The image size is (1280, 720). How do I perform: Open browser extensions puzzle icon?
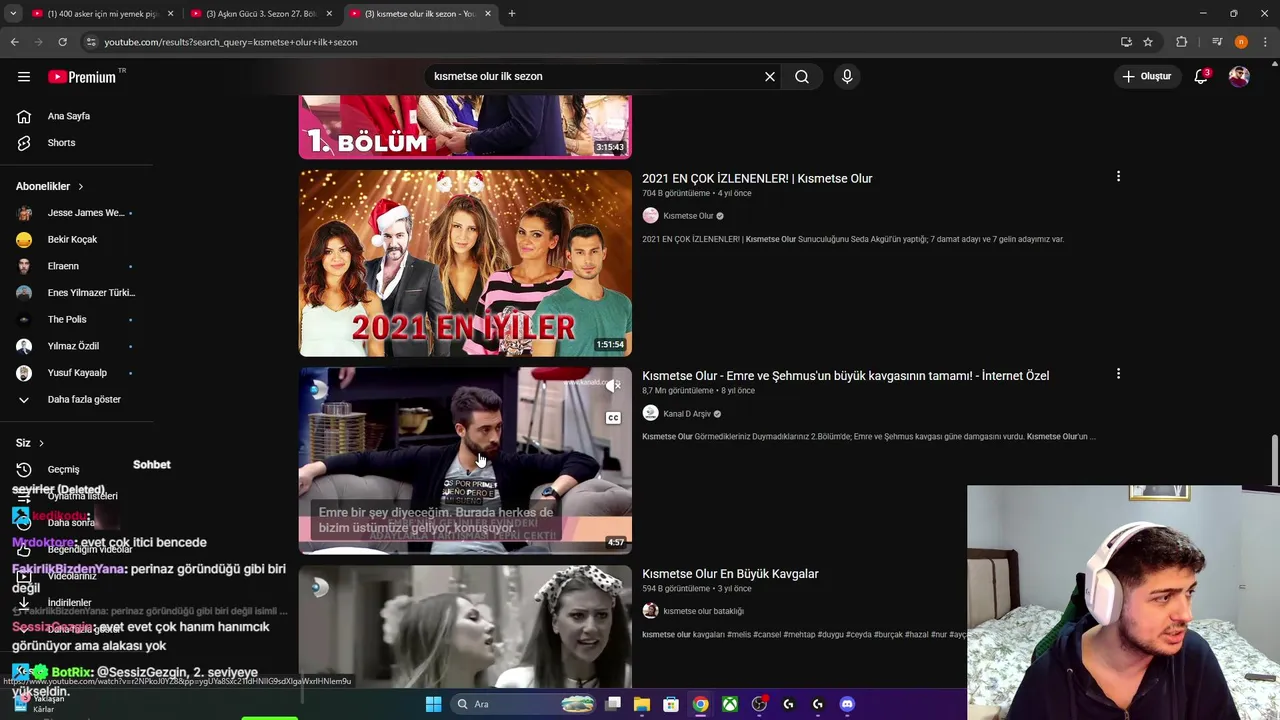point(1182,42)
